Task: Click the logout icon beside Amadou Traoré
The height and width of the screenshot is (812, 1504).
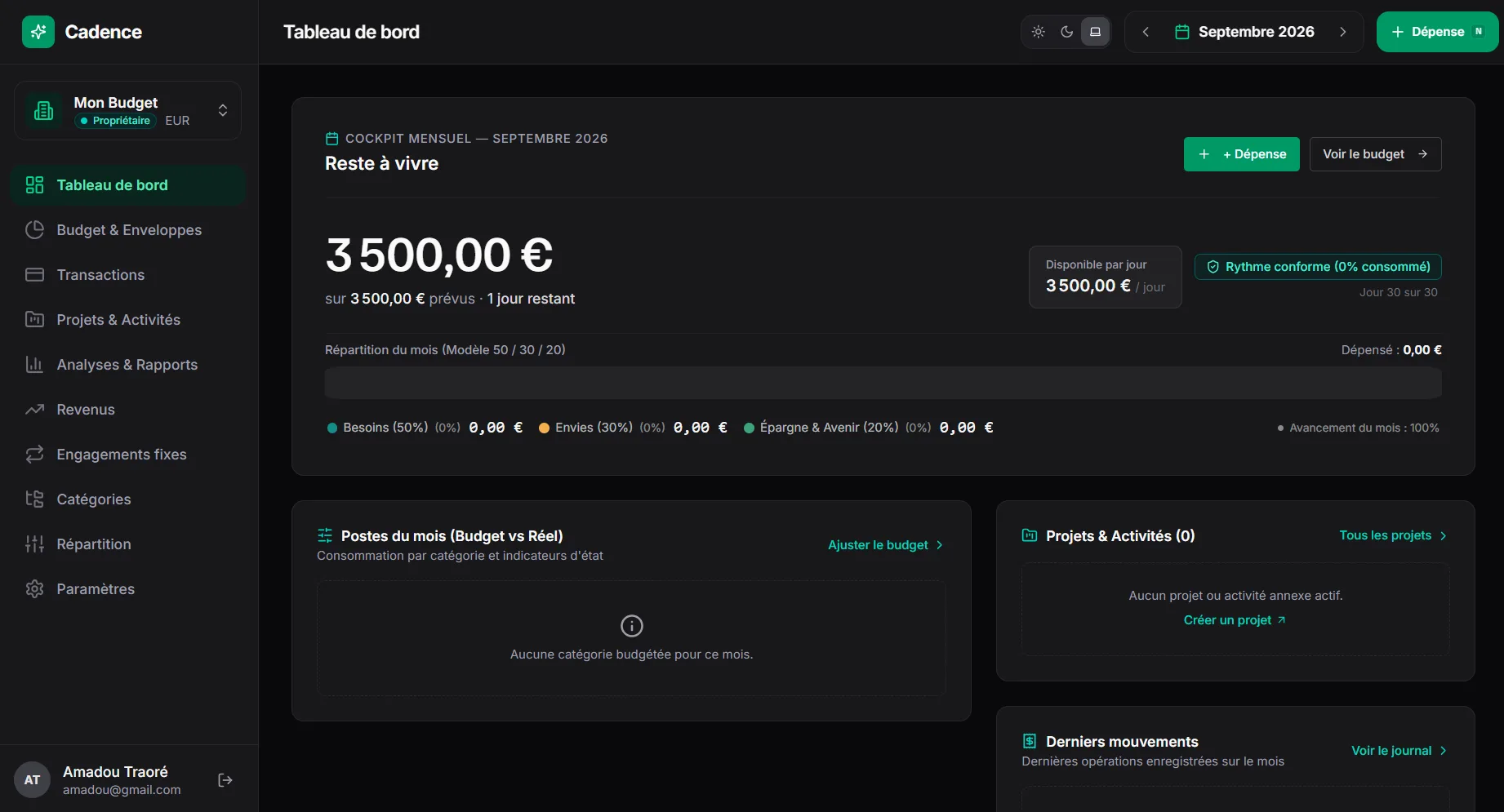Action: 225,780
